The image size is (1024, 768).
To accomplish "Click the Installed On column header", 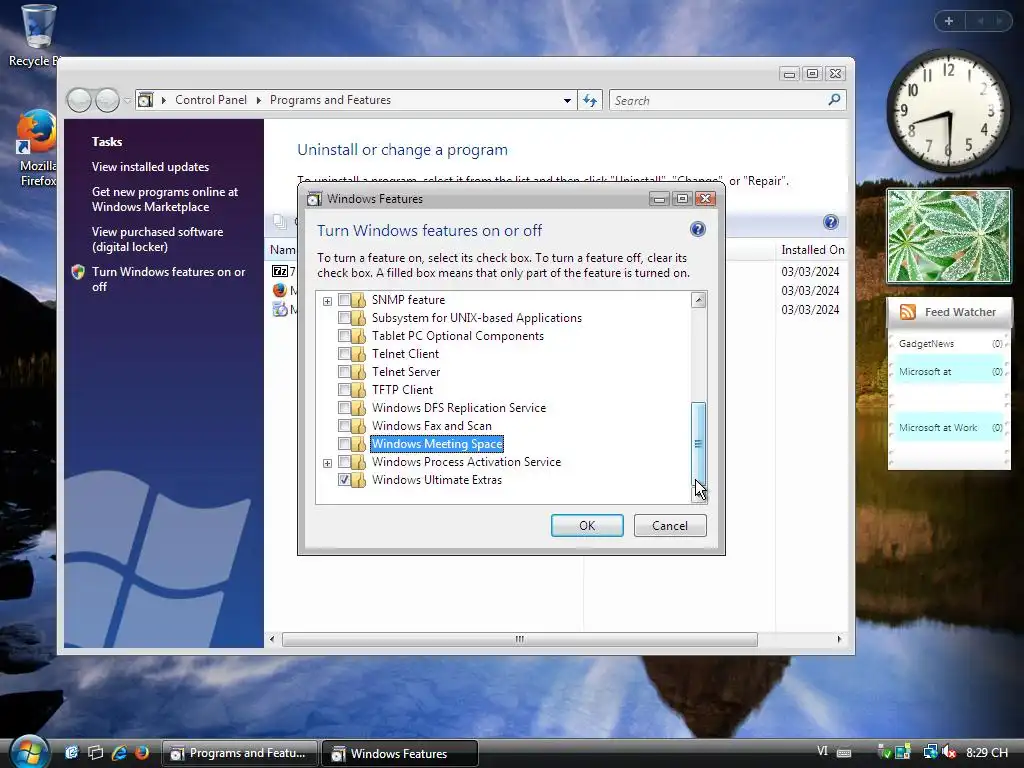I will click(x=812, y=250).
